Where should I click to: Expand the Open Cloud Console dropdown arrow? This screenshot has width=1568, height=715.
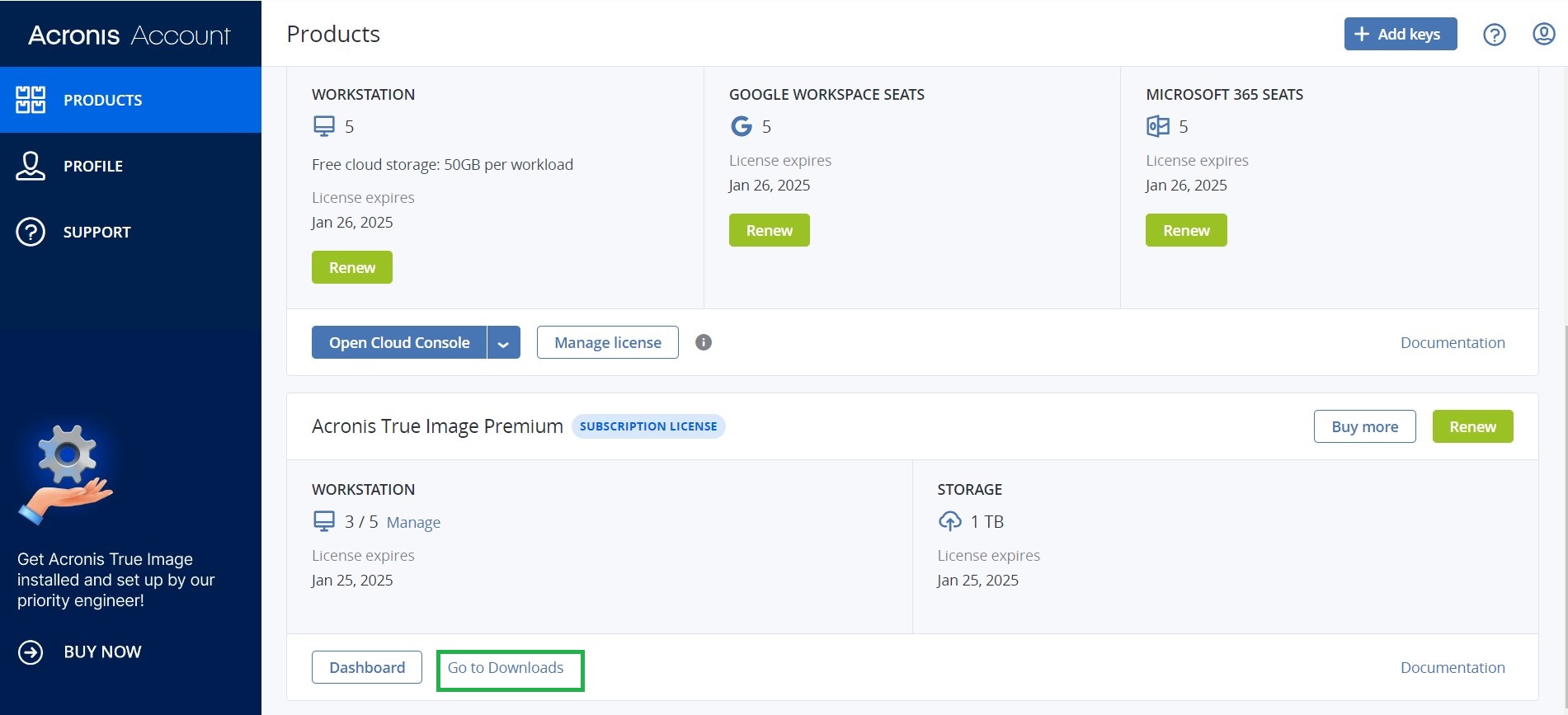pyautogui.click(x=503, y=343)
